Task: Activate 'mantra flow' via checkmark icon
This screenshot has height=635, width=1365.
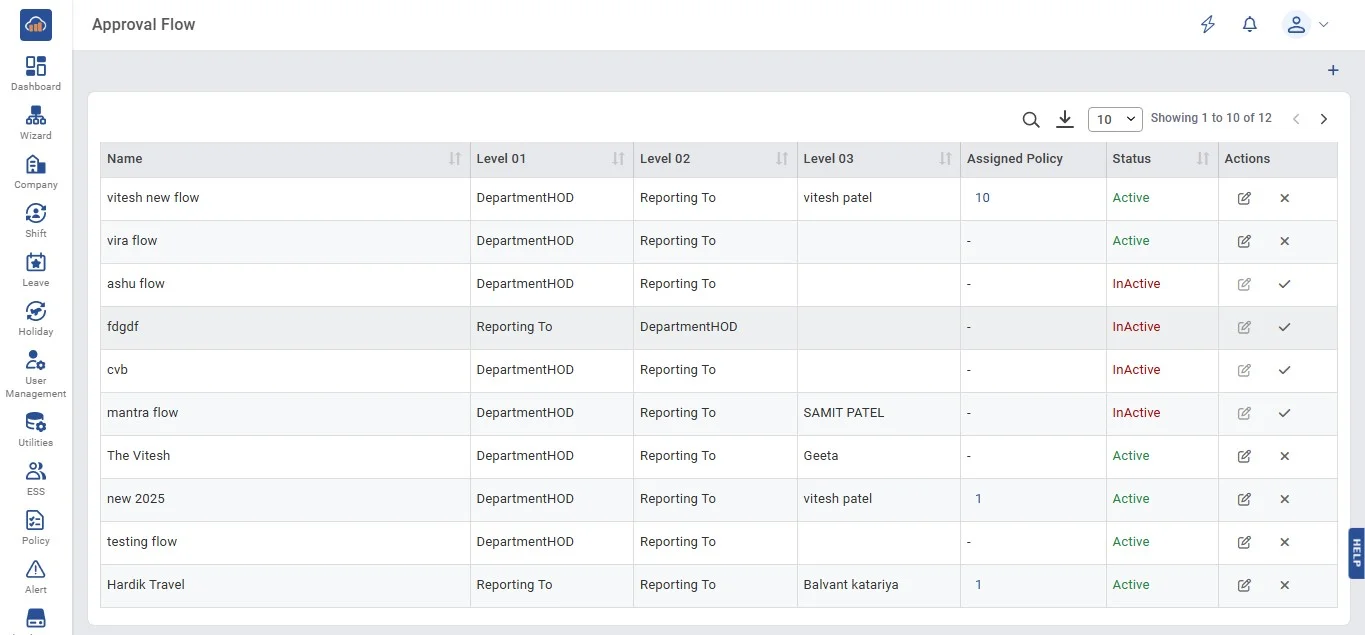Action: pyautogui.click(x=1285, y=413)
